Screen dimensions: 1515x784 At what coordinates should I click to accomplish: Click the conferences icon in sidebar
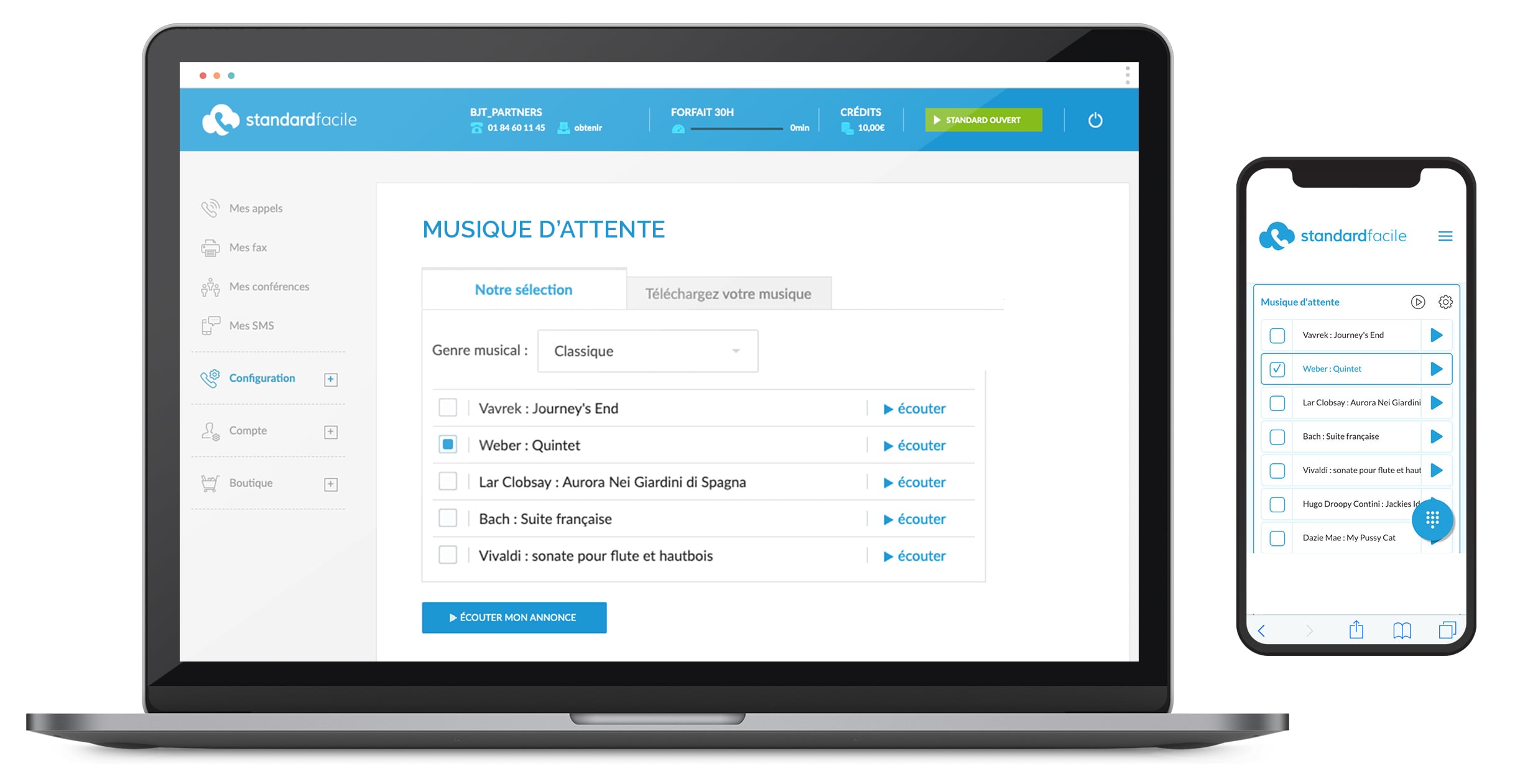[x=211, y=286]
